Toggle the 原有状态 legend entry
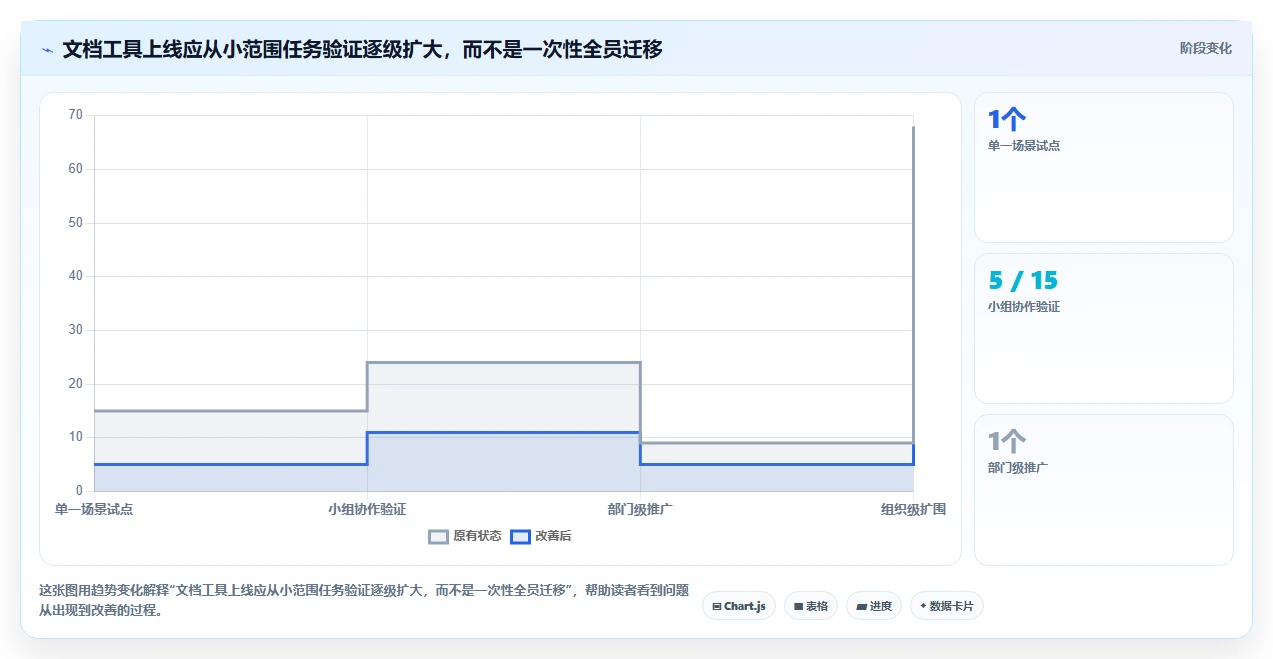Screen dimensions: 1273x659 pos(465,536)
